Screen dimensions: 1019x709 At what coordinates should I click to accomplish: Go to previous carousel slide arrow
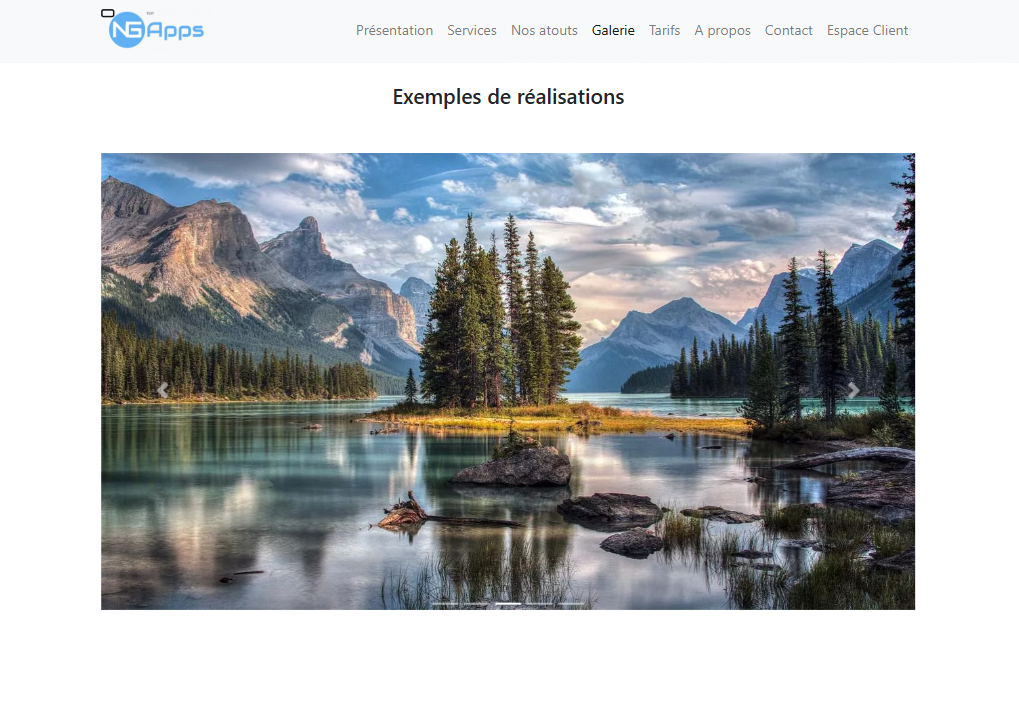162,390
